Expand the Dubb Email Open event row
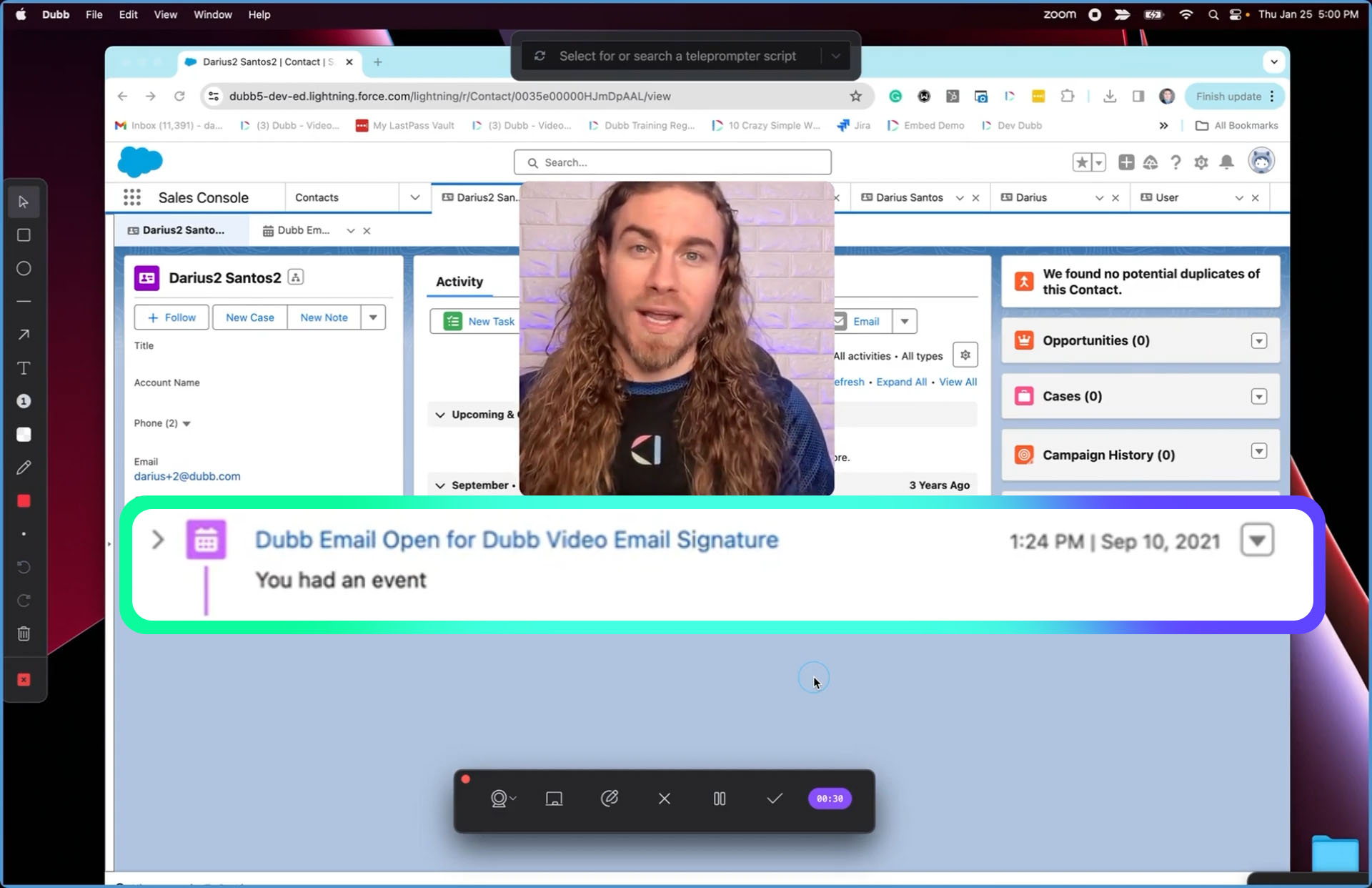The width and height of the screenshot is (1372, 888). click(x=158, y=540)
